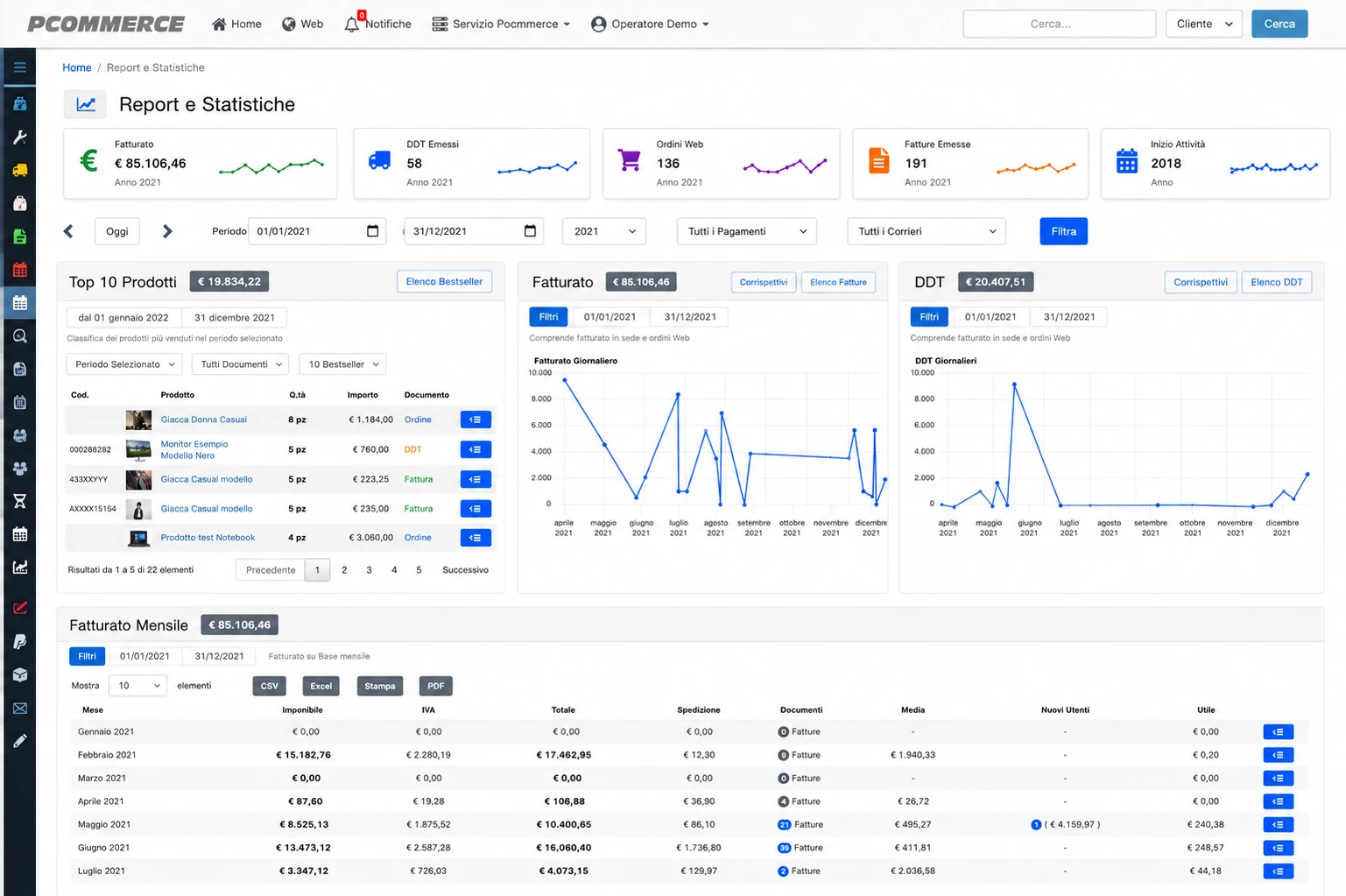1346x896 pixels.
Task: Open the wrench tools sidebar icon
Action: tap(19, 138)
